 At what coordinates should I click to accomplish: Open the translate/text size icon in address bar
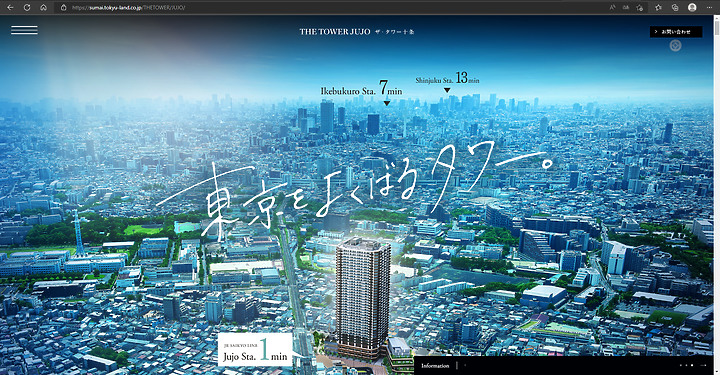coord(626,7)
